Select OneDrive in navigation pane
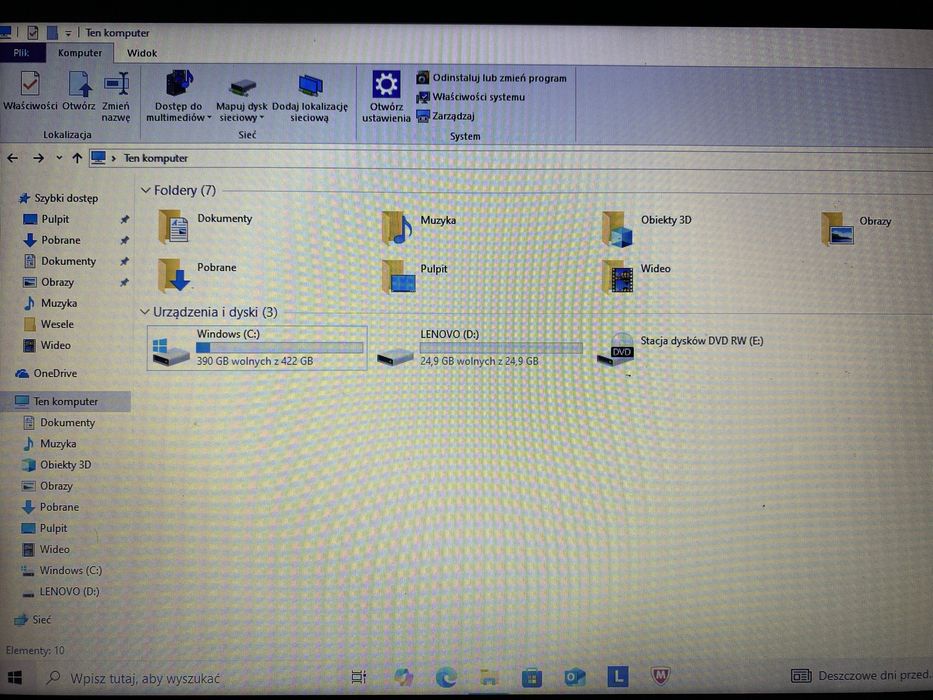Image resolution: width=933 pixels, height=700 pixels. pos(46,374)
